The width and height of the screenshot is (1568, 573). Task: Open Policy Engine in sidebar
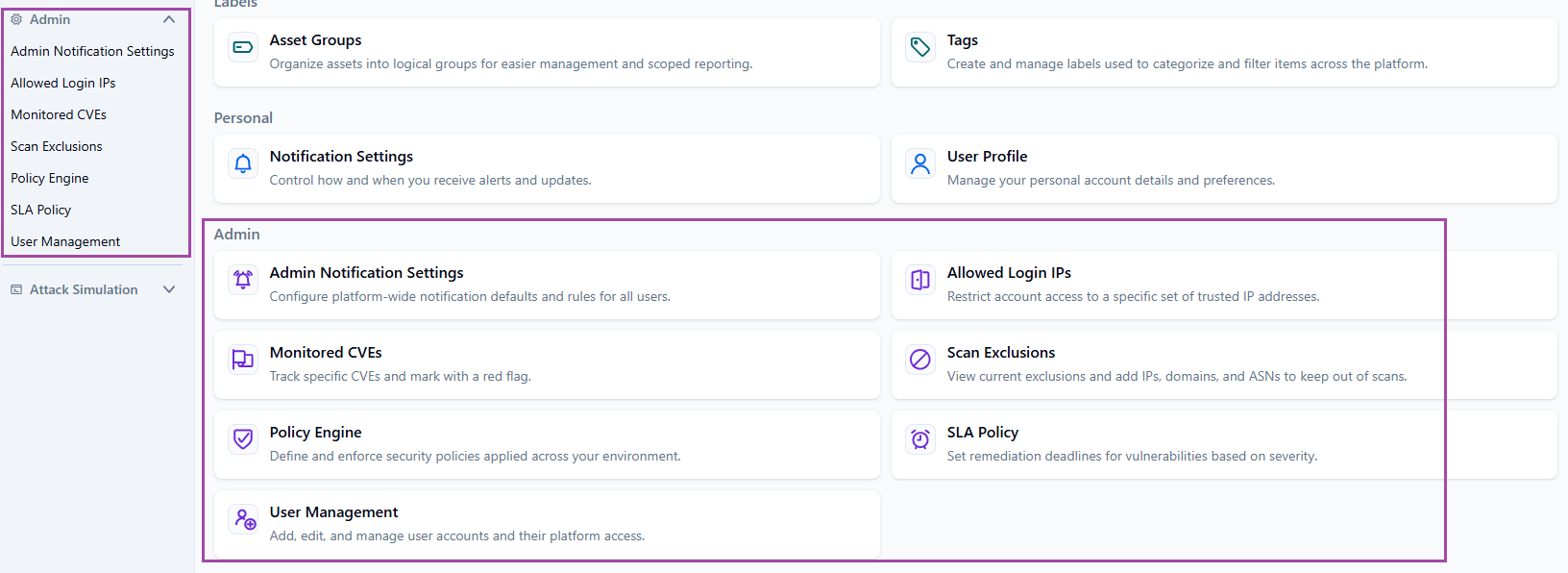coord(50,178)
